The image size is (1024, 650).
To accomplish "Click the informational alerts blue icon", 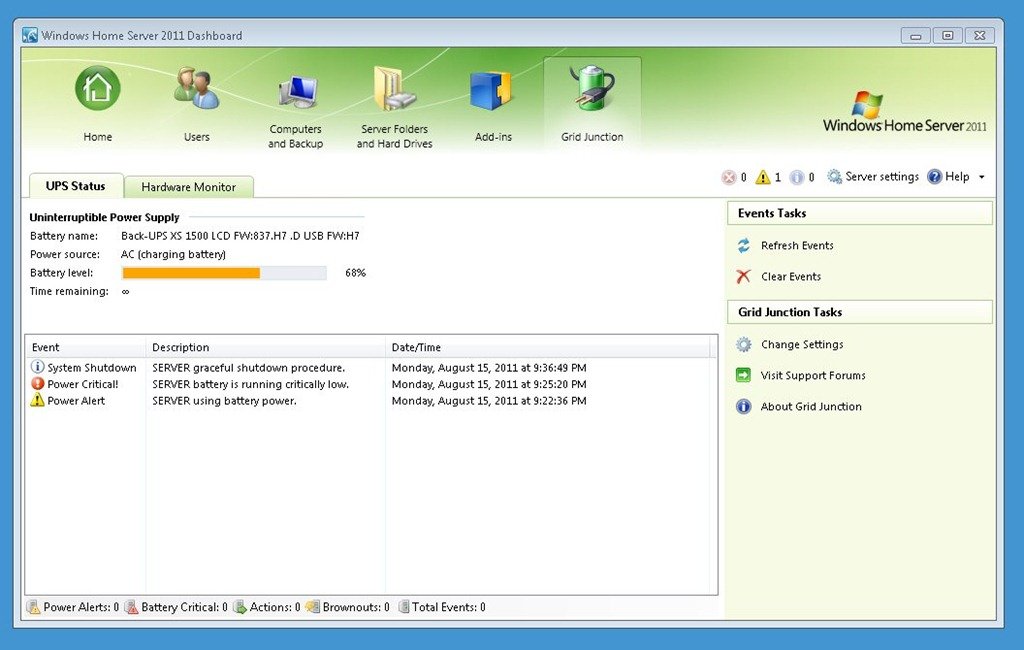I will tap(797, 177).
